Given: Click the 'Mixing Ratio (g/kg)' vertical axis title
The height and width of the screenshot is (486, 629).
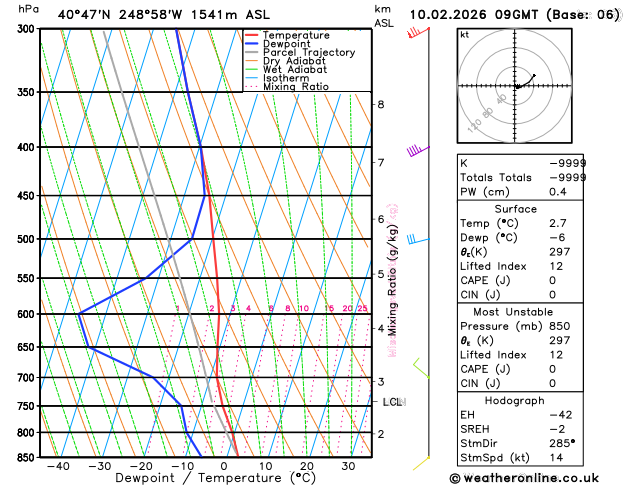Looking at the screenshot, I should (x=392, y=280).
